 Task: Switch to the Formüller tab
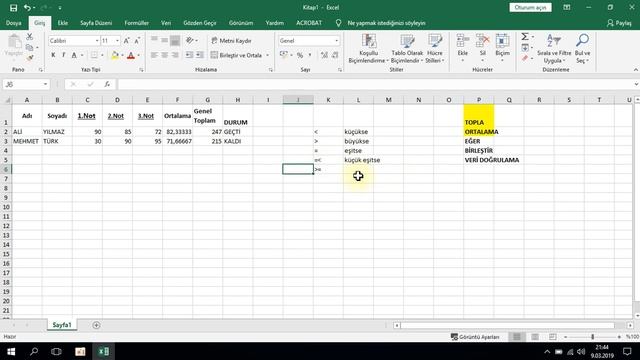[x=136, y=23]
